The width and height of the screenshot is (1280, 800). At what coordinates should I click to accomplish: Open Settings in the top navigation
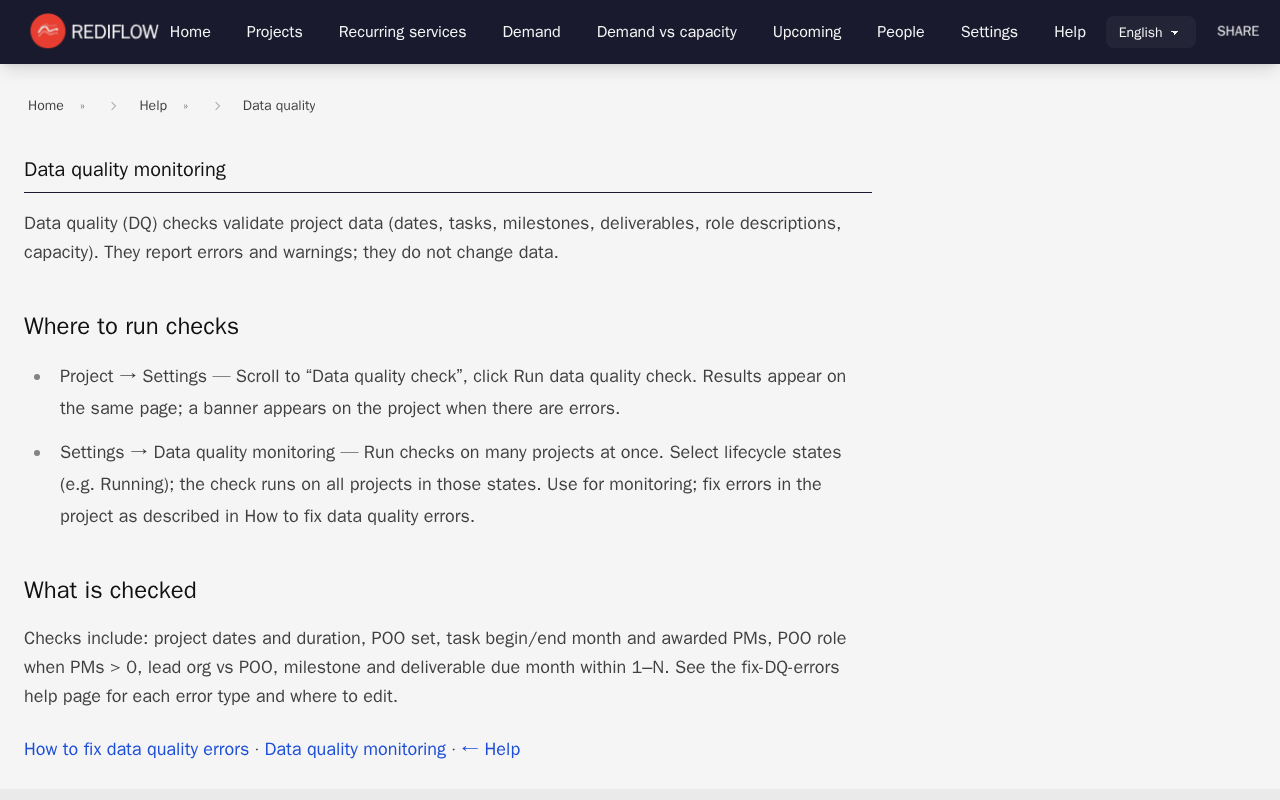988,32
